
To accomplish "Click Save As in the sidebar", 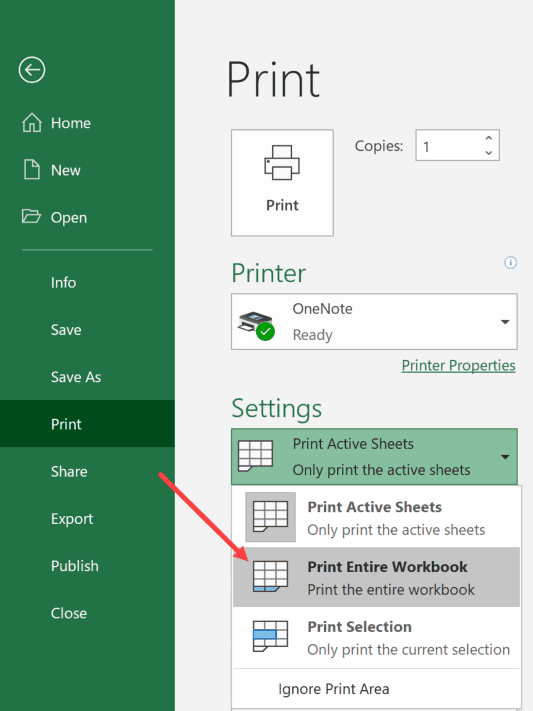I will click(x=87, y=377).
